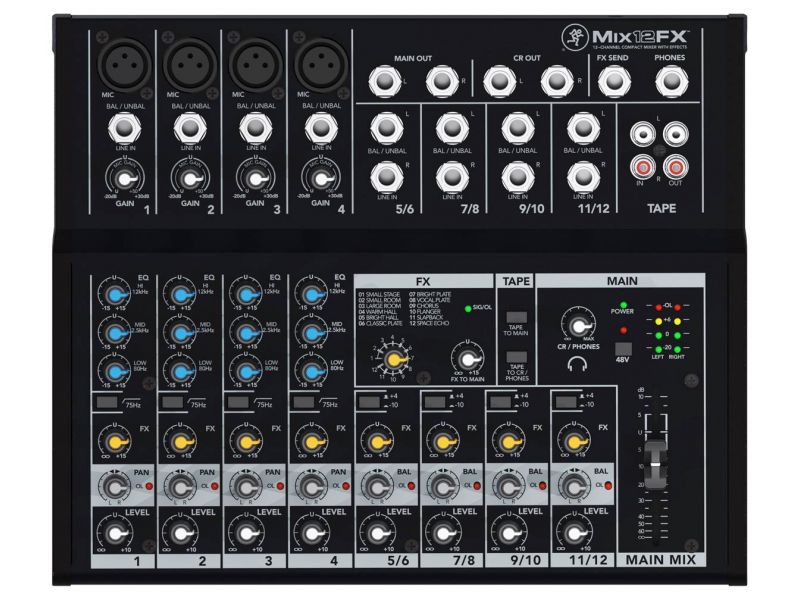Screen dimensions: 800x600
Task: Click the channel 4 GAIN knob
Action: 321,180
